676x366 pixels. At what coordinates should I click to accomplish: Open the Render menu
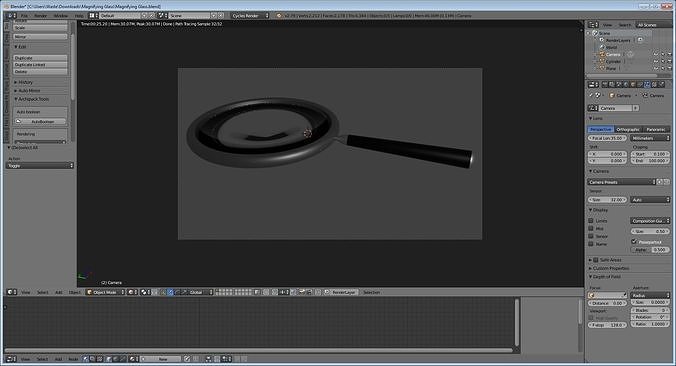pos(41,16)
